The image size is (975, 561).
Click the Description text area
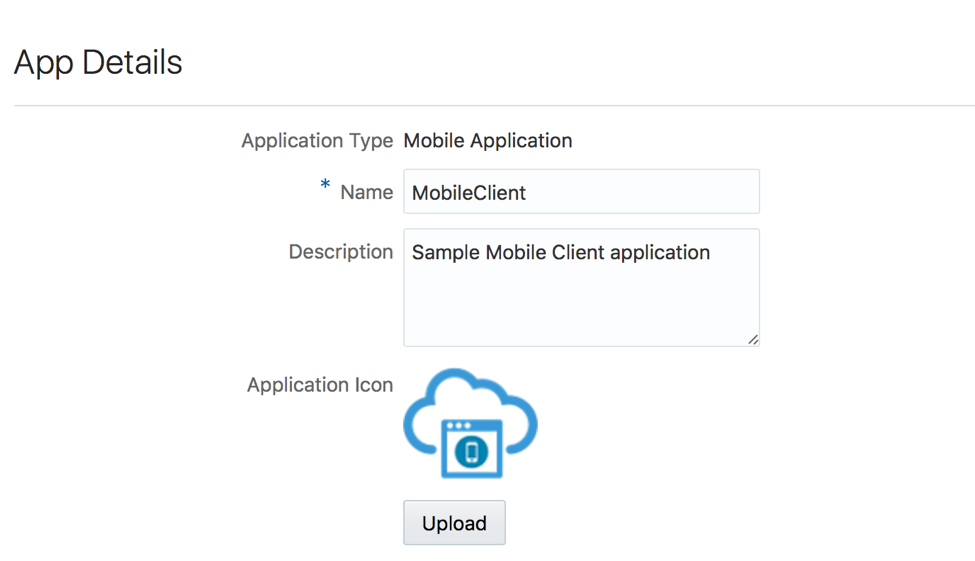(x=580, y=288)
